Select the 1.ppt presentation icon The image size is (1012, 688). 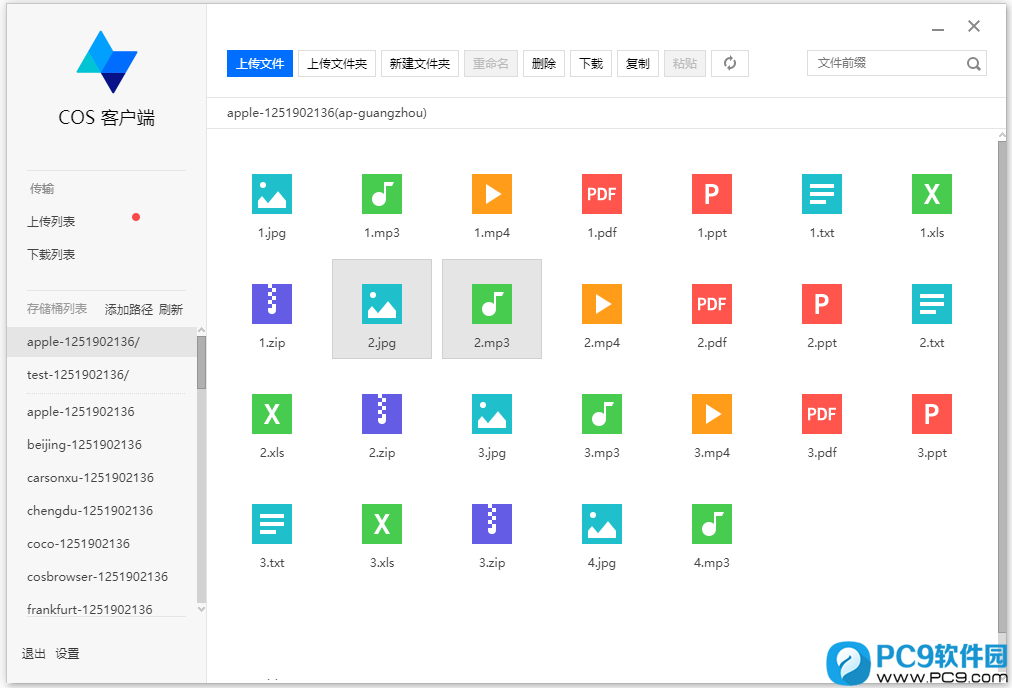pos(712,194)
